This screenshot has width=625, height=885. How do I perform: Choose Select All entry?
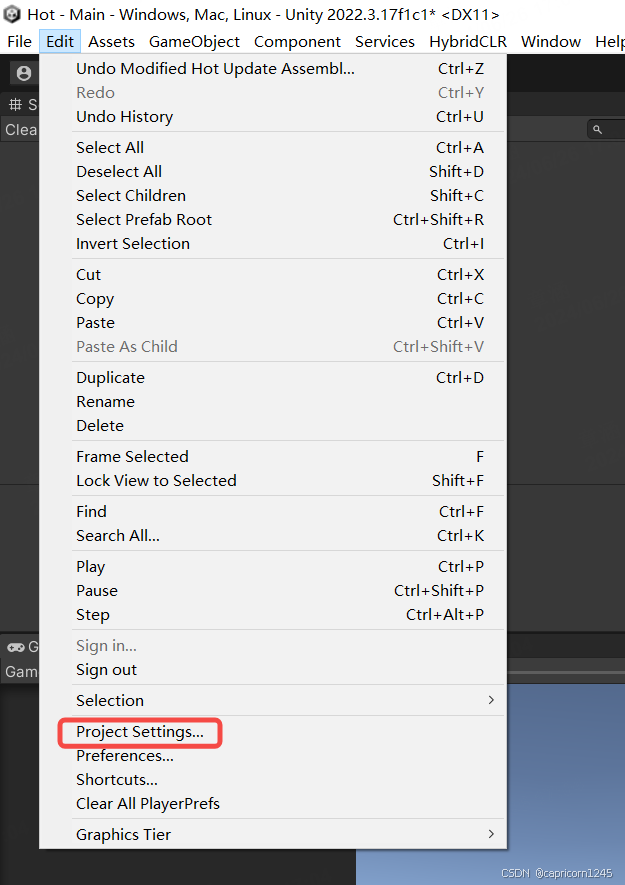[x=110, y=148]
